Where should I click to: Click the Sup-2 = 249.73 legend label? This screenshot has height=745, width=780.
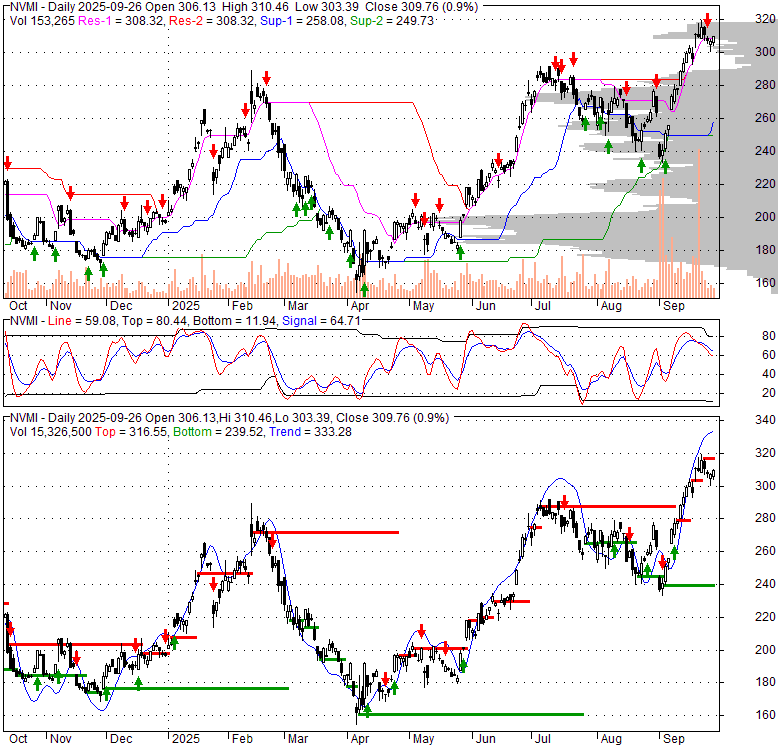[x=392, y=21]
